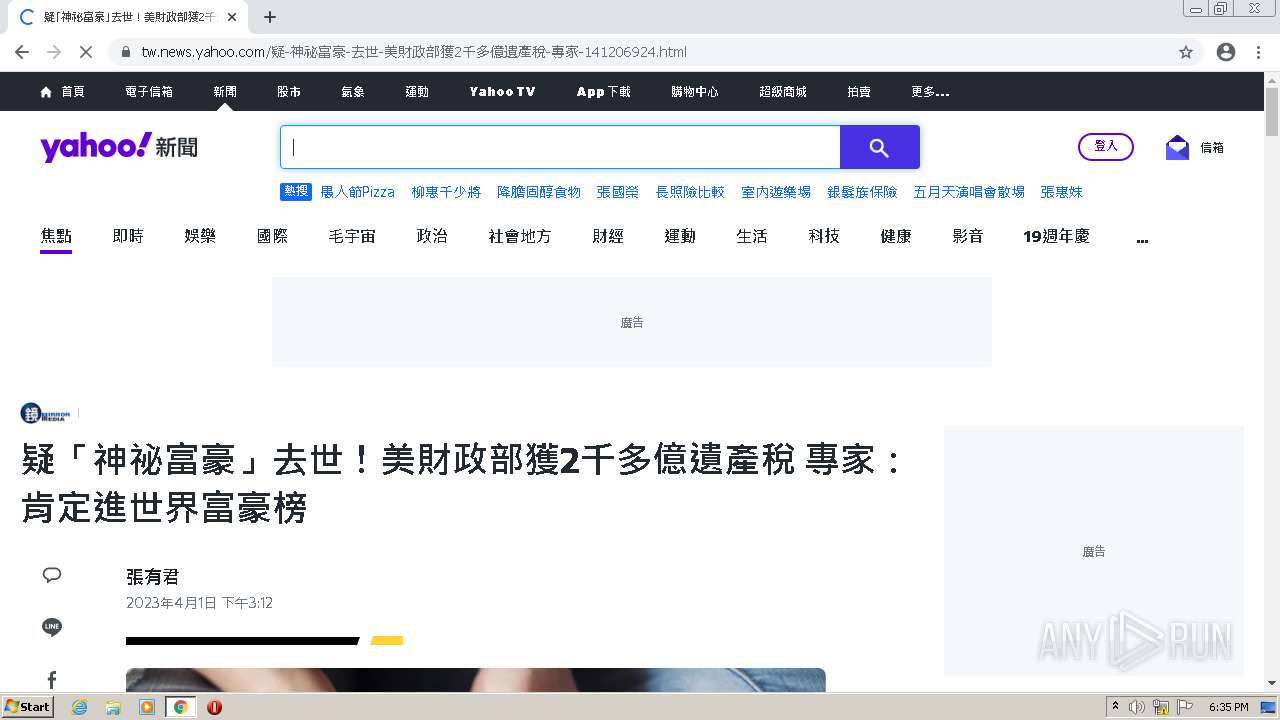This screenshot has width=1280, height=720.
Task: Open 氣象 in top bar
Action: tap(353, 91)
